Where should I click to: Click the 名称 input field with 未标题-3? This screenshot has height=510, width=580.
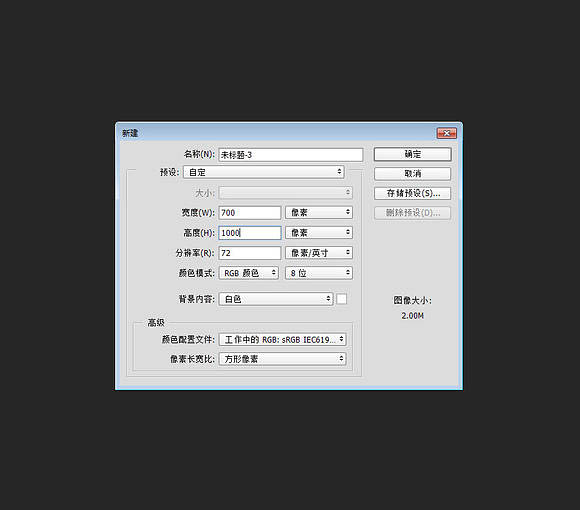(x=290, y=155)
